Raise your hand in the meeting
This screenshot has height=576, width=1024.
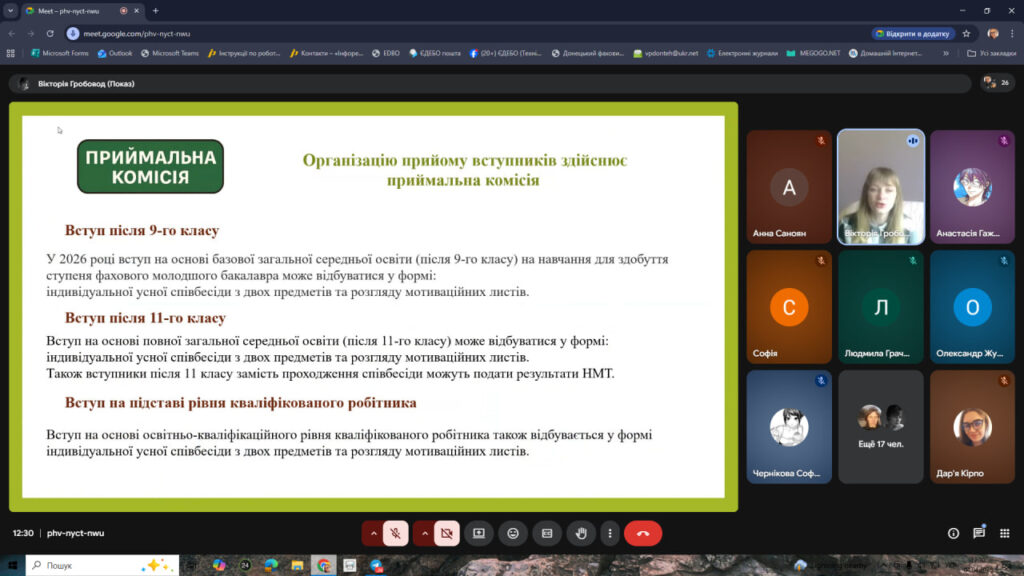tap(581, 534)
